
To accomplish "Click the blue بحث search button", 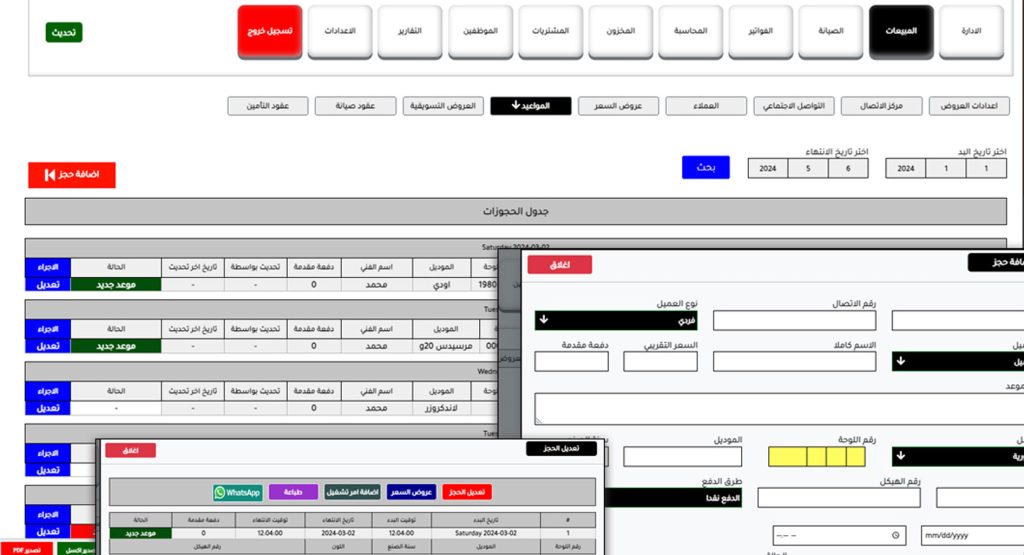I will point(706,167).
